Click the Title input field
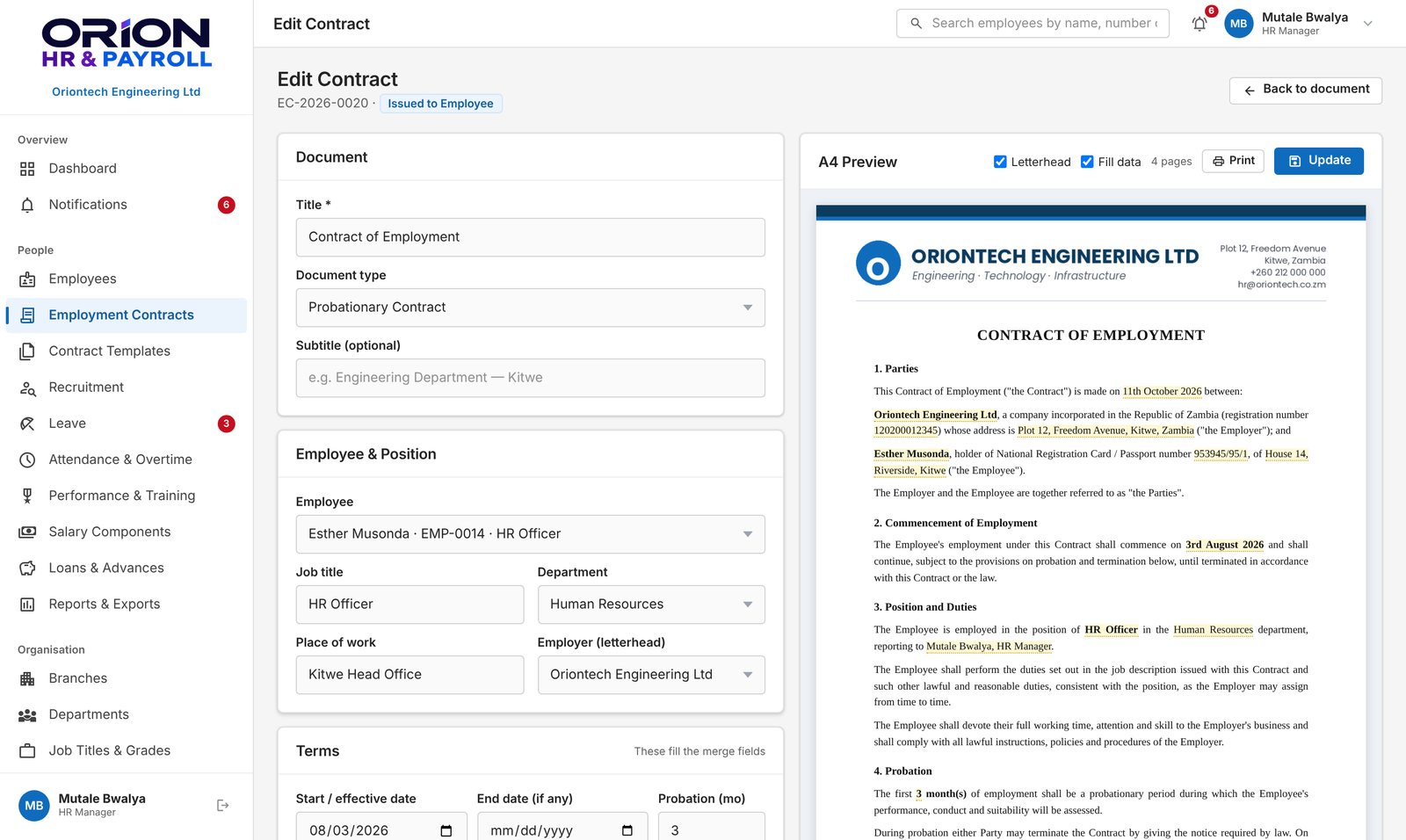The image size is (1406, 840). [x=530, y=237]
